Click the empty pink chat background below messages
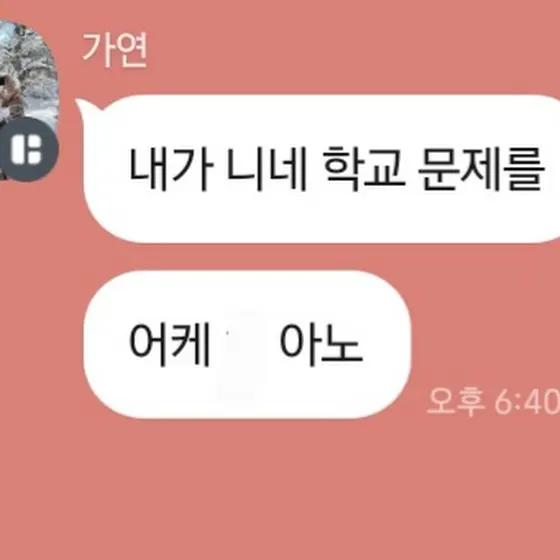Image resolution: width=560 pixels, height=560 pixels. click(280, 489)
